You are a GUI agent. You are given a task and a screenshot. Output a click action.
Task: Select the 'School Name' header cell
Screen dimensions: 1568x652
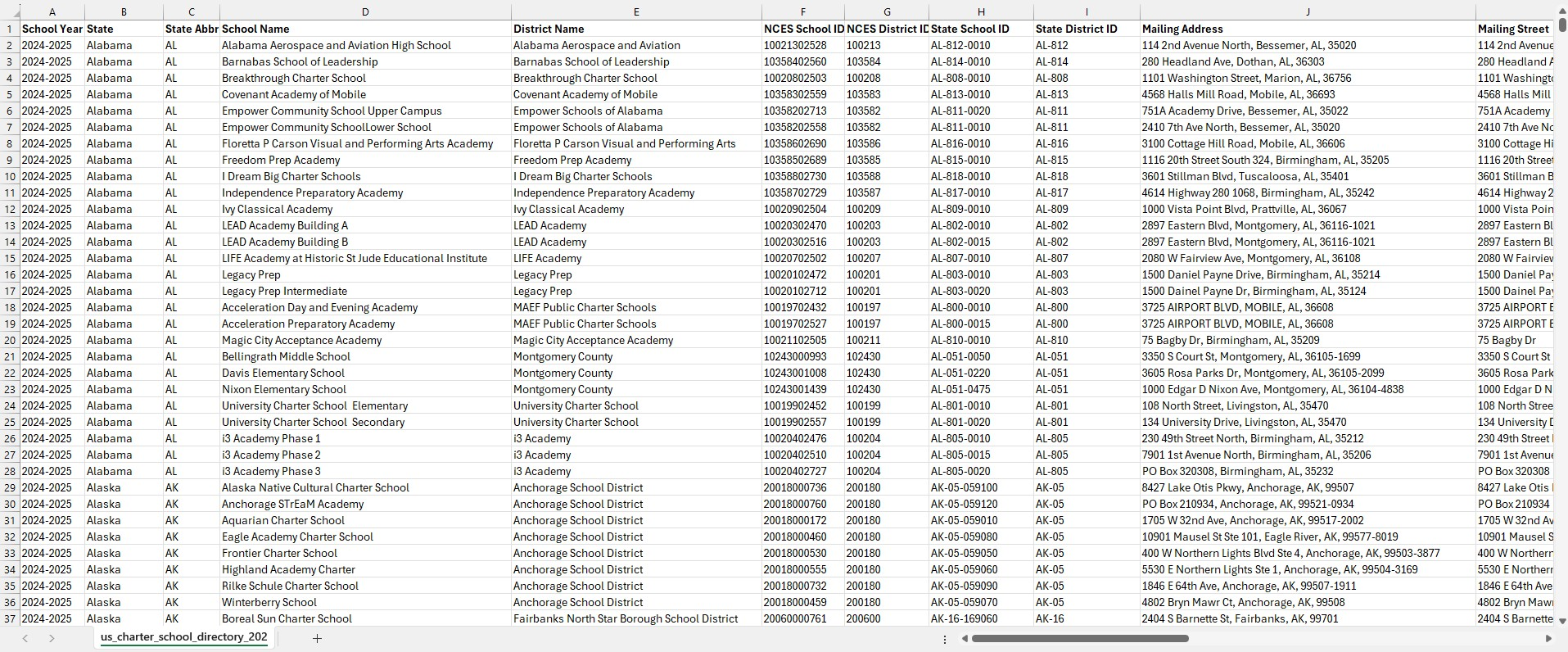364,29
